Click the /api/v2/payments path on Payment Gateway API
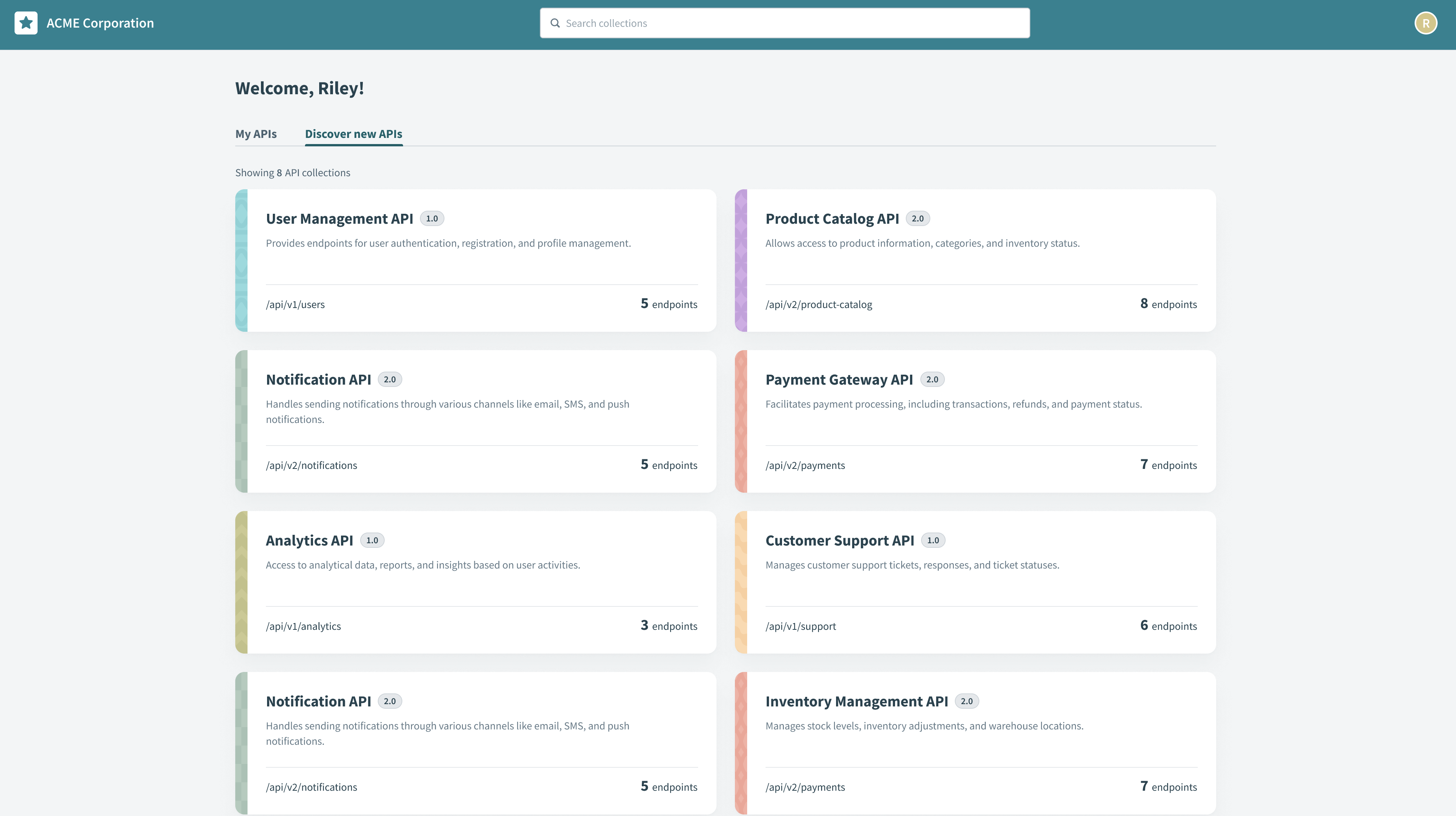The width and height of the screenshot is (1456, 816). pos(805,465)
